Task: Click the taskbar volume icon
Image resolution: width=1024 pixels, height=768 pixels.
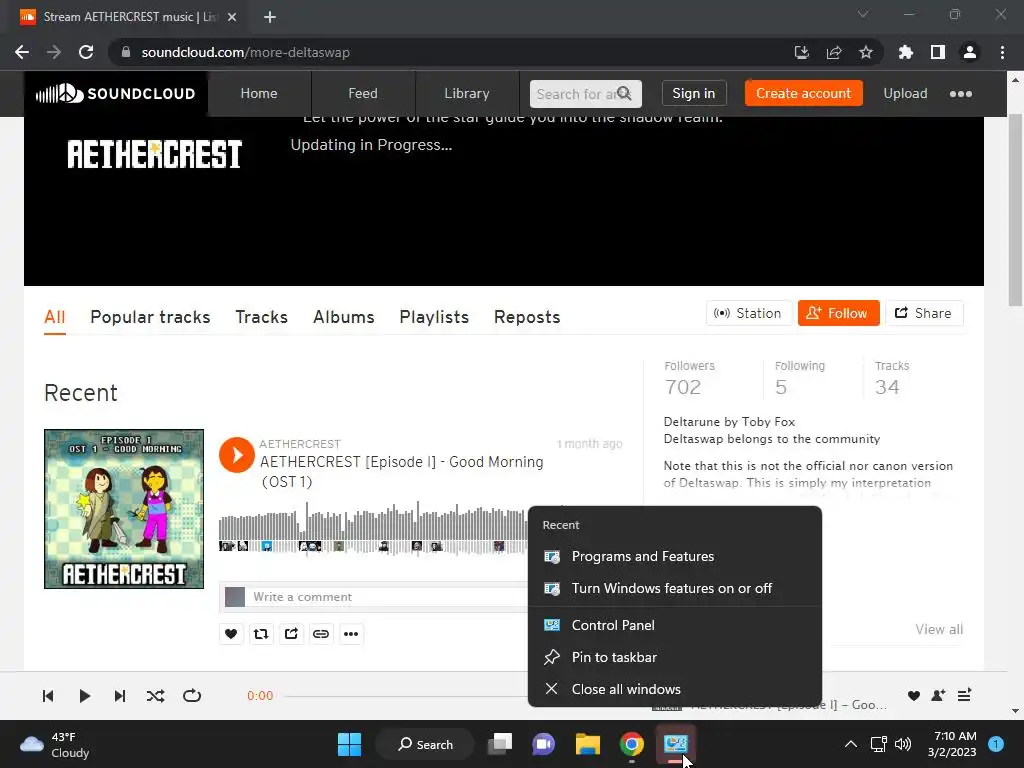Action: coord(903,744)
